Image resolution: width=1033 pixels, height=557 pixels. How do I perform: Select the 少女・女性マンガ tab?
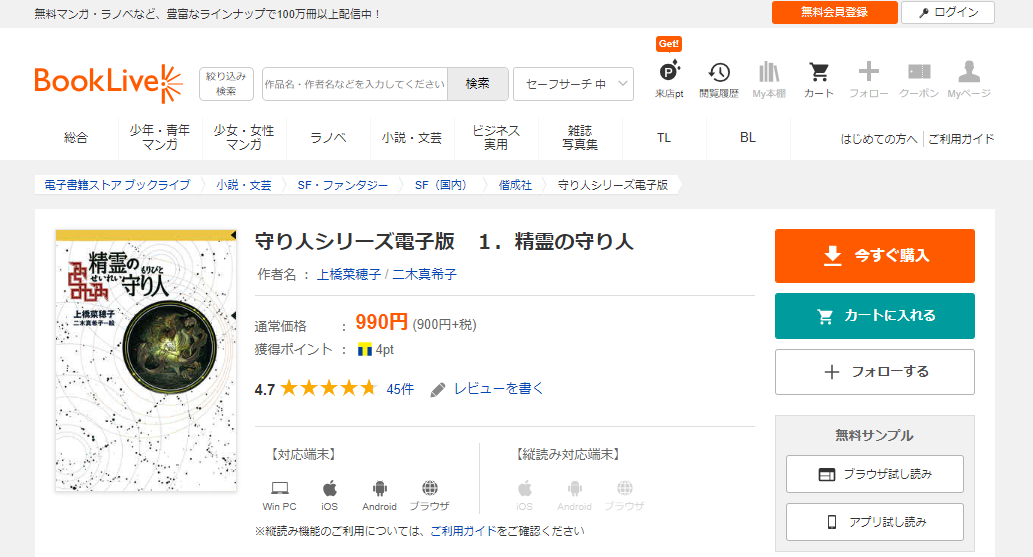point(244,138)
